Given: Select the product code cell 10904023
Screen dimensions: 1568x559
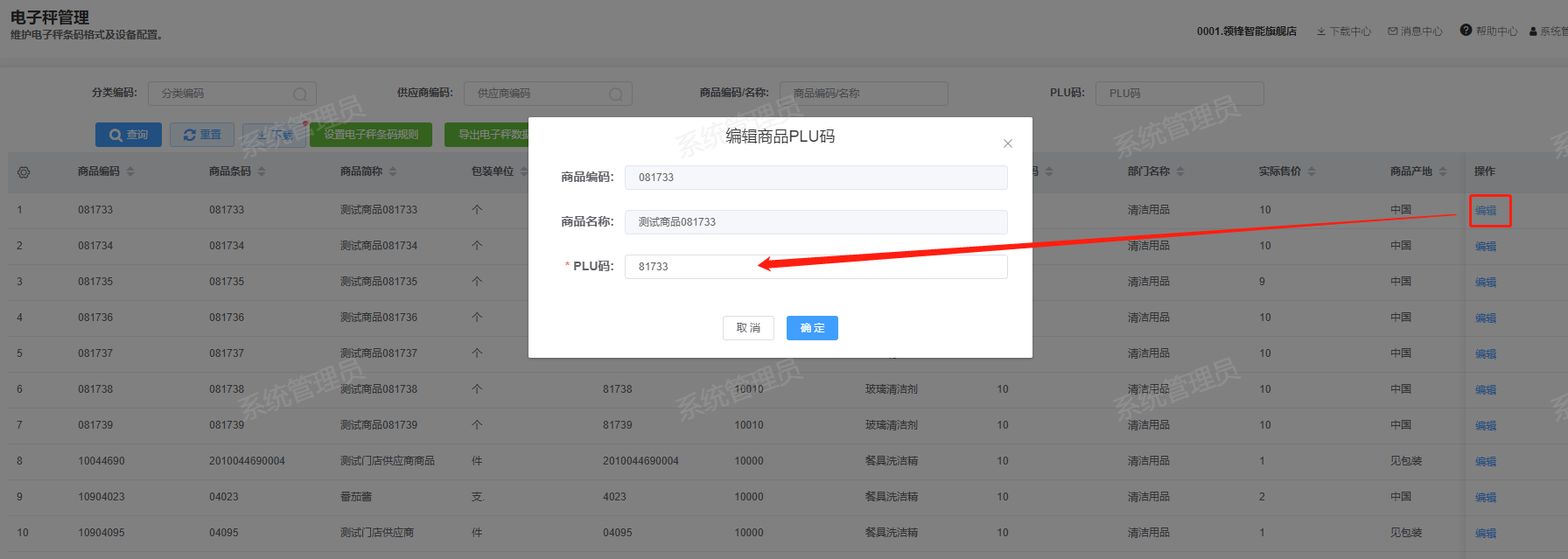Looking at the screenshot, I should 101,497.
